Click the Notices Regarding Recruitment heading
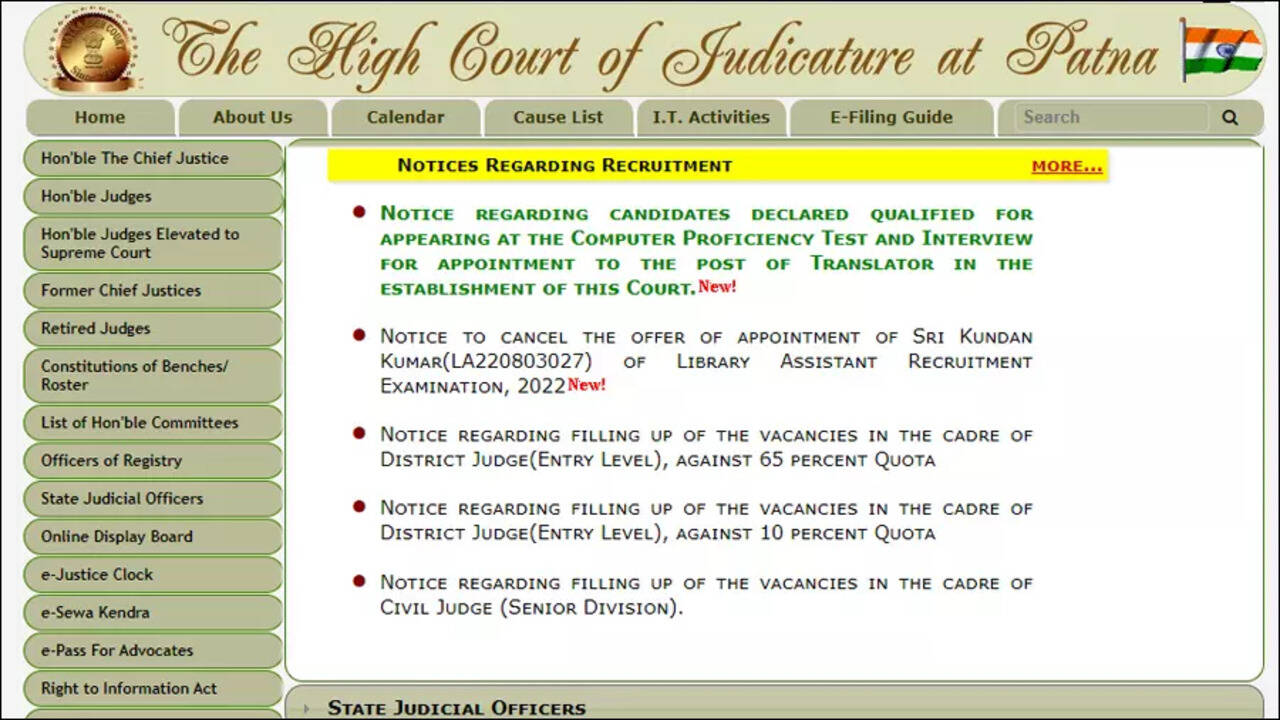1280x720 pixels. click(x=565, y=166)
